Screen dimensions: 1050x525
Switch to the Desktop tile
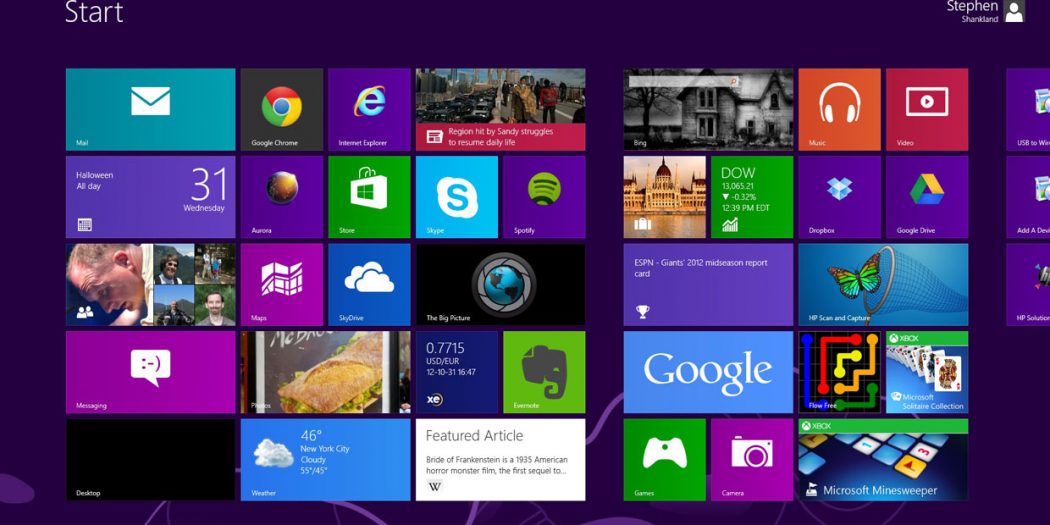151,460
